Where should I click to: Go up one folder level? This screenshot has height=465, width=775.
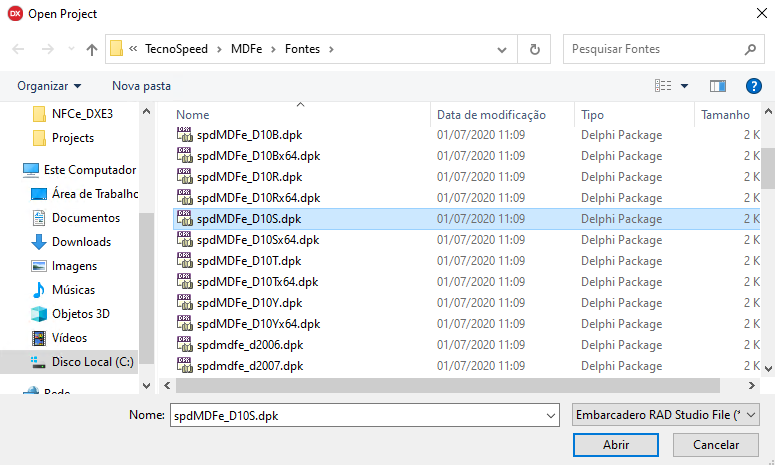click(x=91, y=49)
